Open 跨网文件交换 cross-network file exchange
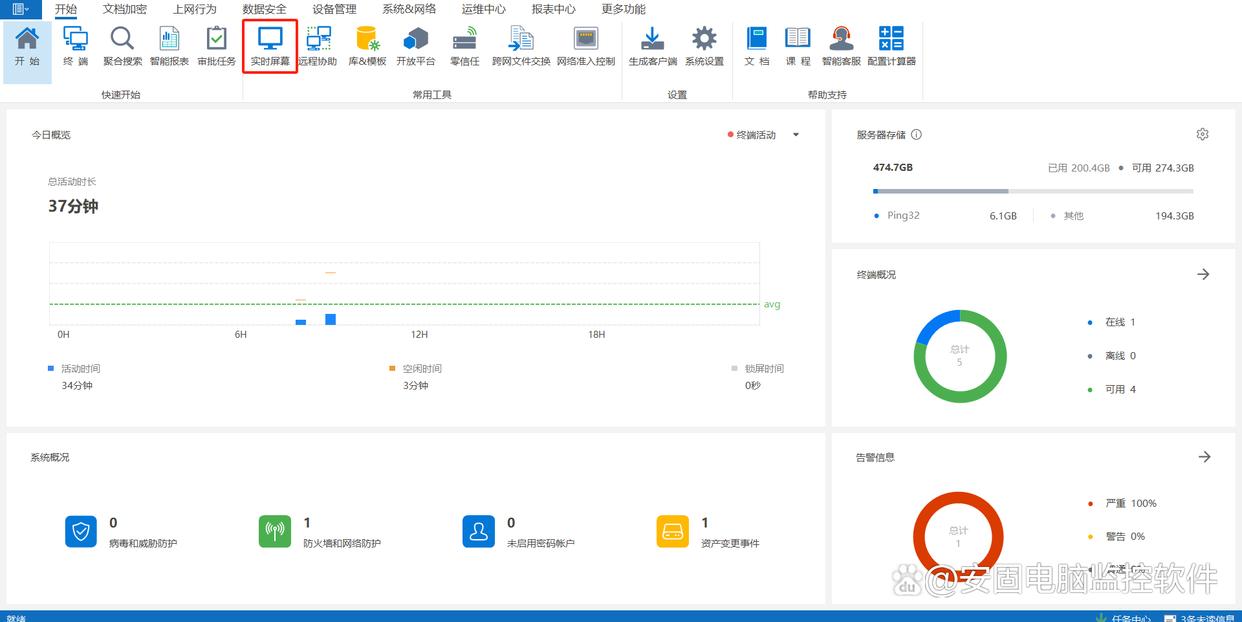This screenshot has height=622, width=1242. click(521, 46)
